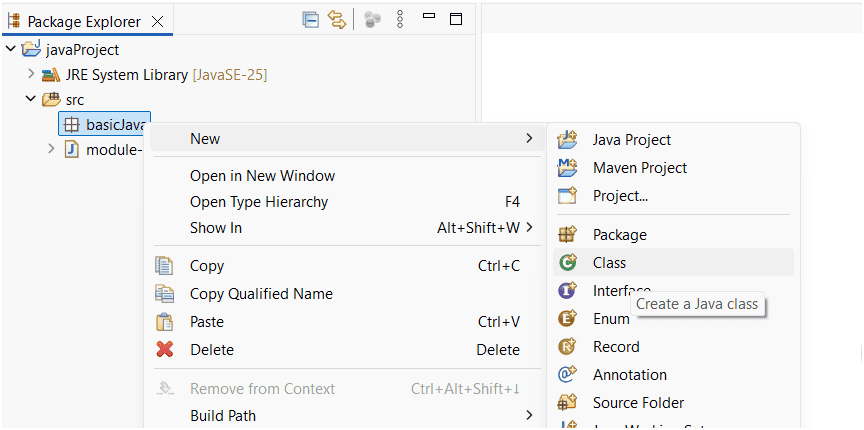The height and width of the screenshot is (430, 864).
Task: Click the basicJava package icon
Action: [72, 125]
